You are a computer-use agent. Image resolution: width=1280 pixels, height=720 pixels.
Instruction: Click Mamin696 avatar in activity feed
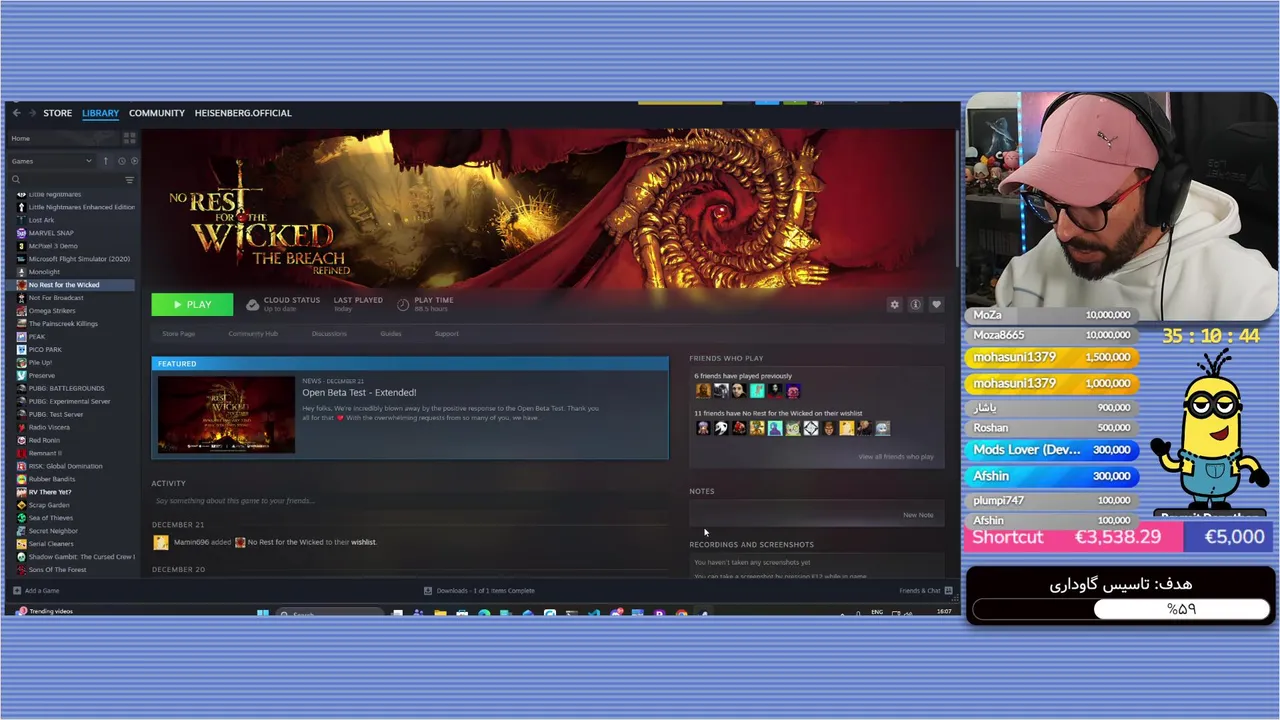click(160, 542)
